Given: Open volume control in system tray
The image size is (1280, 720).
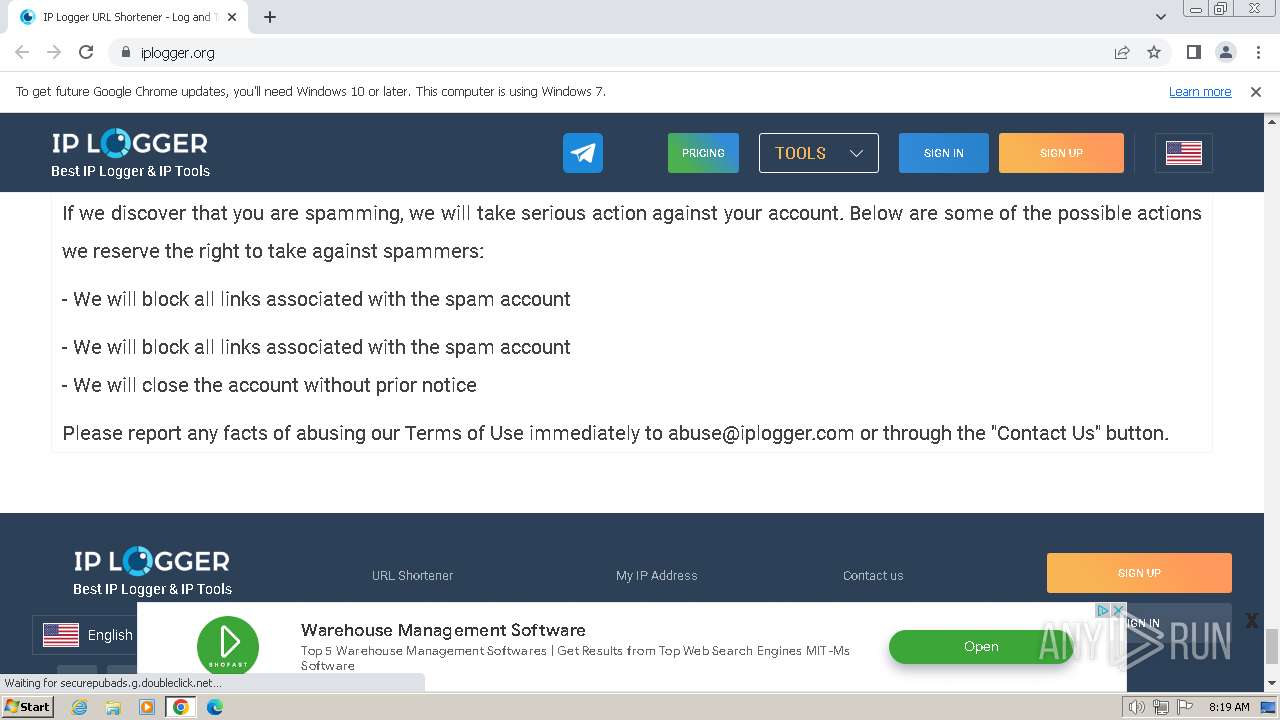Looking at the screenshot, I should (1137, 707).
